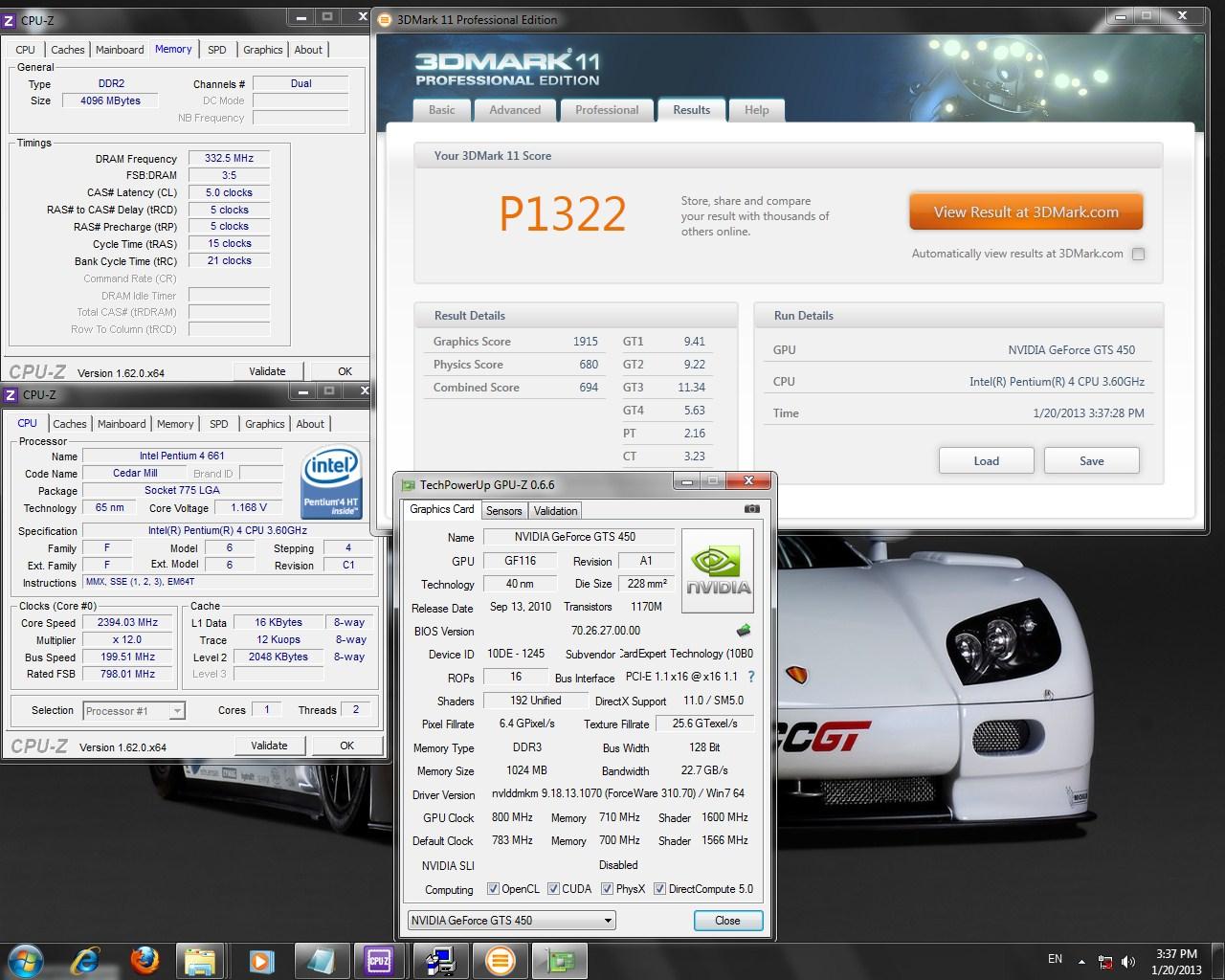
Task: Switch to the Validation tab in GPU-Z
Action: (555, 510)
